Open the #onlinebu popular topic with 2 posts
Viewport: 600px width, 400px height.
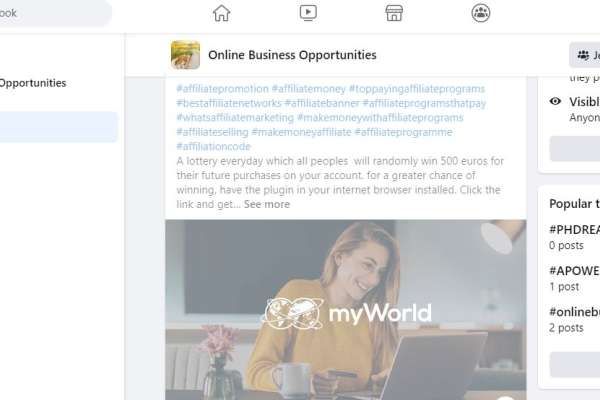(x=574, y=312)
